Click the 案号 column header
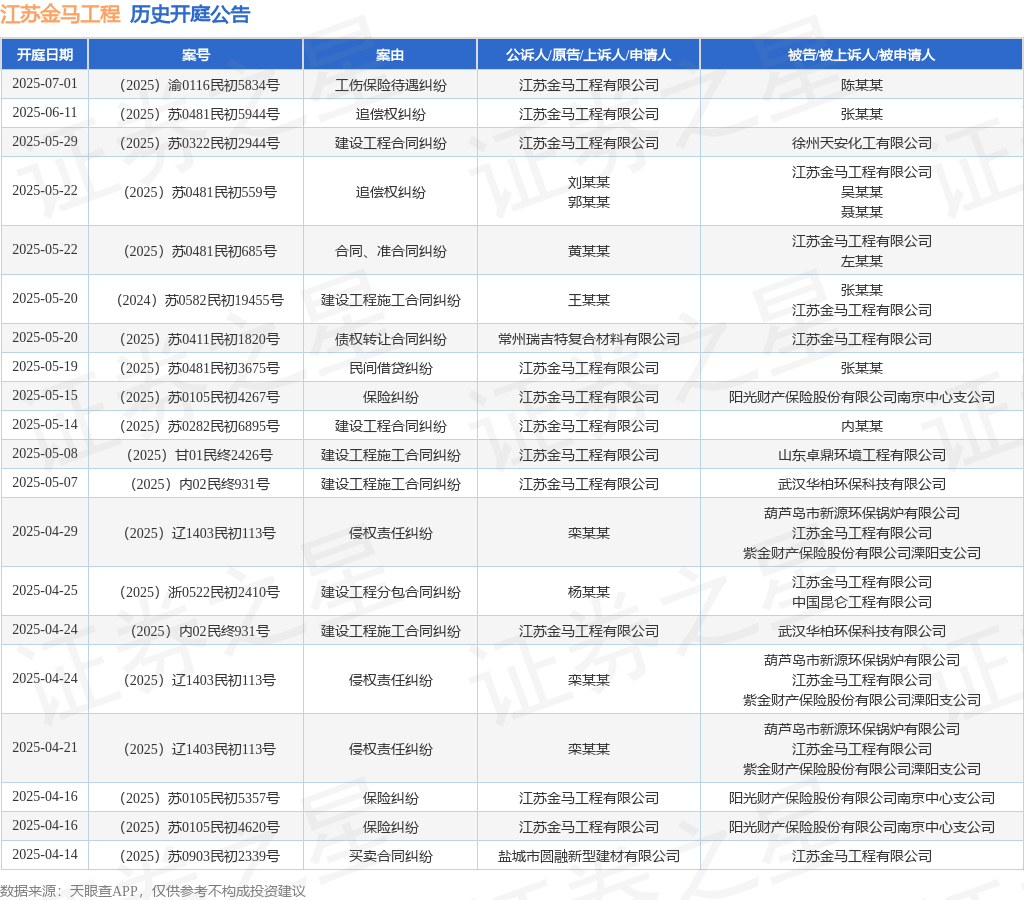This screenshot has height=900, width=1024. coord(195,55)
